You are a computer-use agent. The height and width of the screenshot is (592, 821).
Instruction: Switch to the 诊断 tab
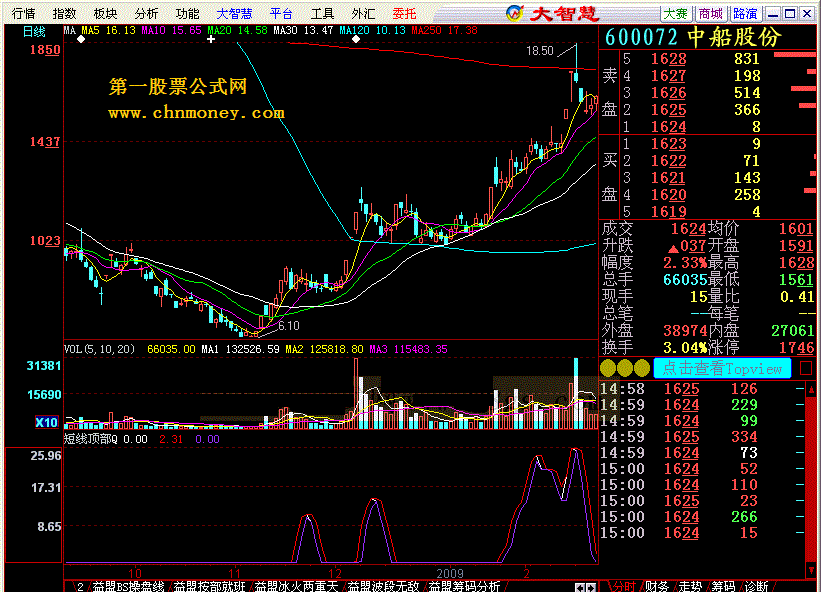pos(757,586)
